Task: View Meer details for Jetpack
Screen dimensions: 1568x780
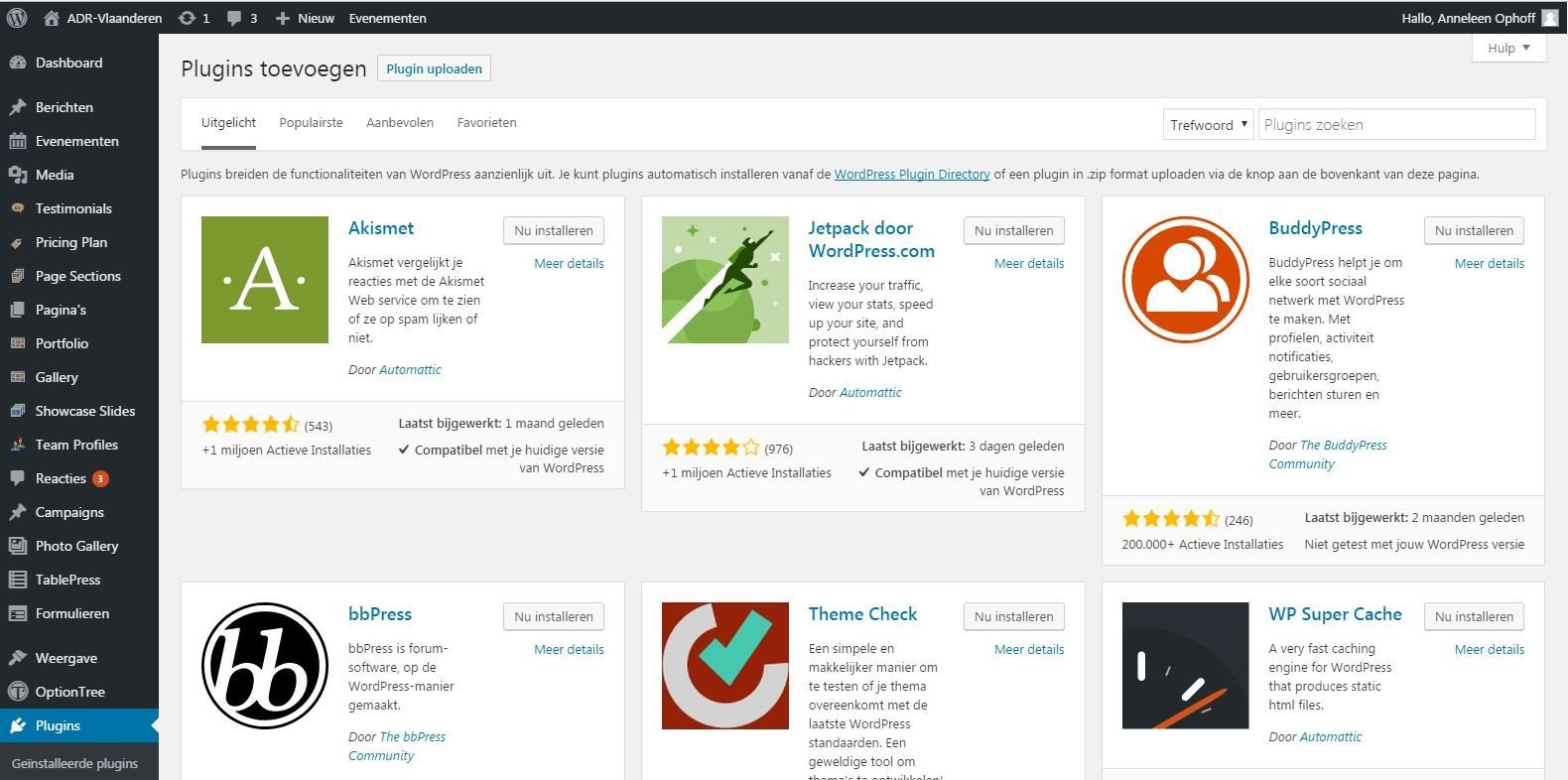Action: coord(1029,263)
